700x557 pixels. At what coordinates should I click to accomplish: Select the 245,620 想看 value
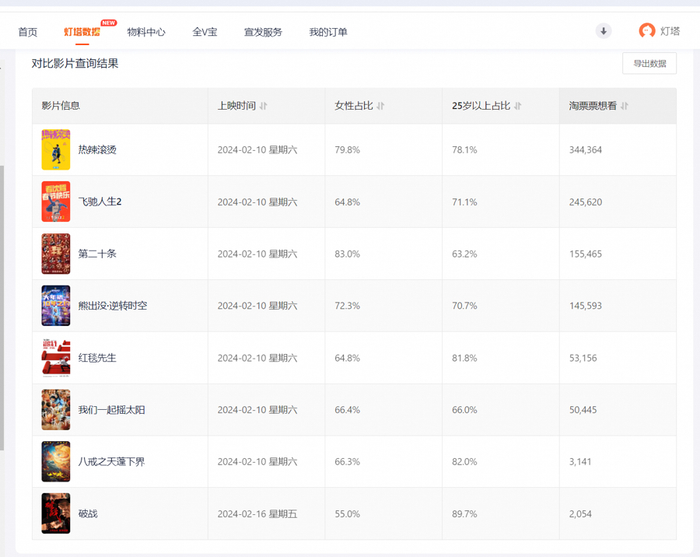point(585,202)
